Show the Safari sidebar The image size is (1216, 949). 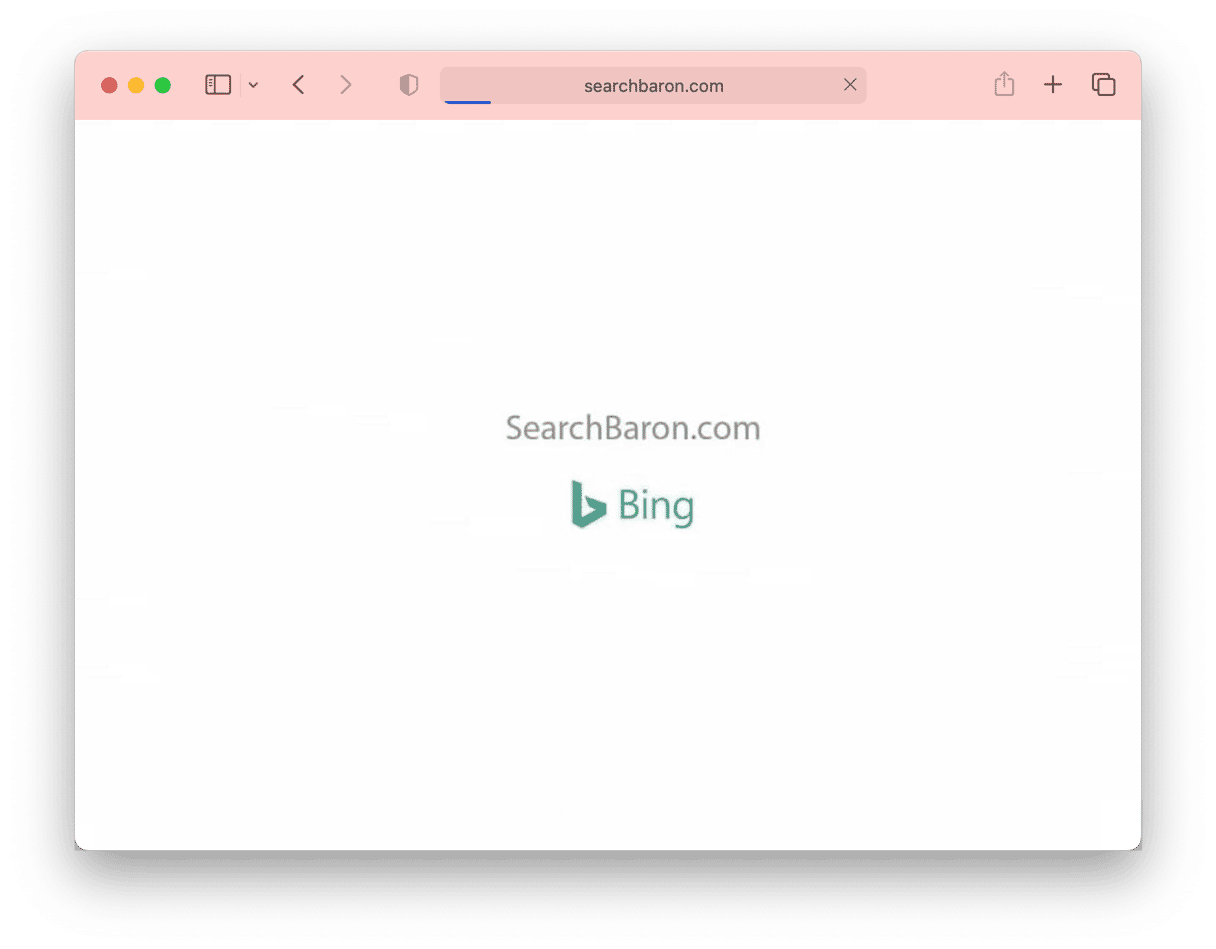pyautogui.click(x=218, y=85)
